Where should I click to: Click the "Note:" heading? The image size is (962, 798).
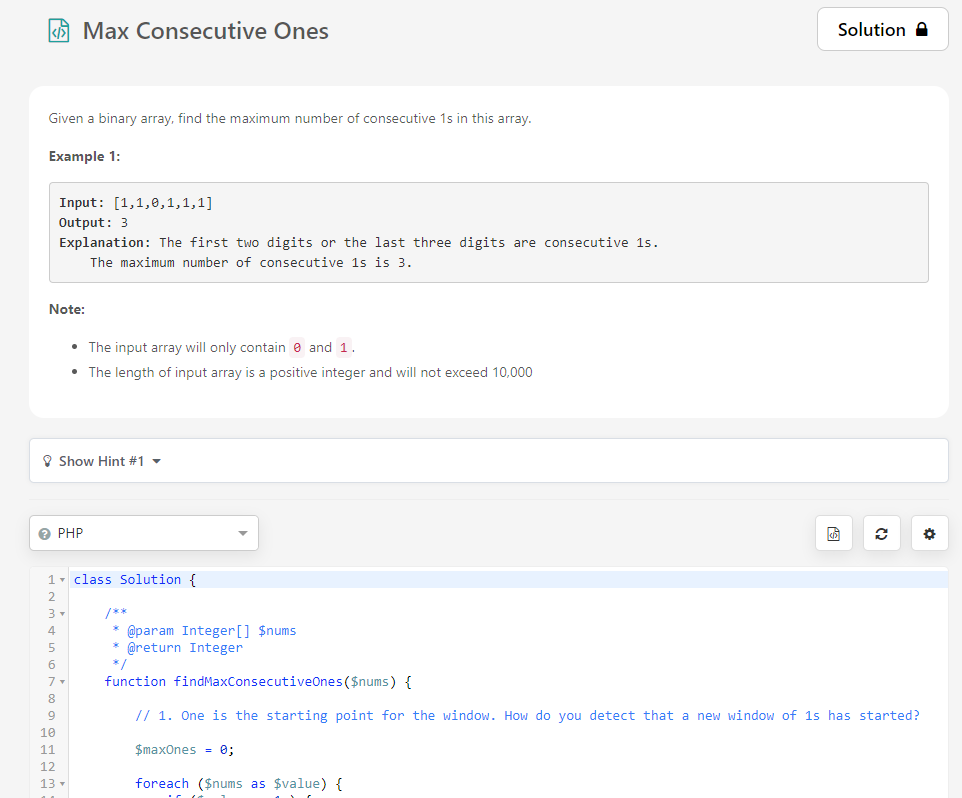(67, 309)
